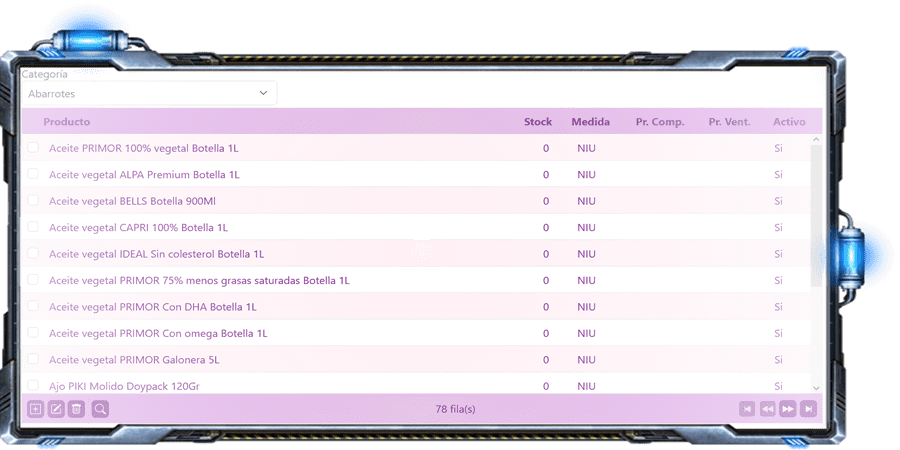Open the search magnifier icon

100,409
